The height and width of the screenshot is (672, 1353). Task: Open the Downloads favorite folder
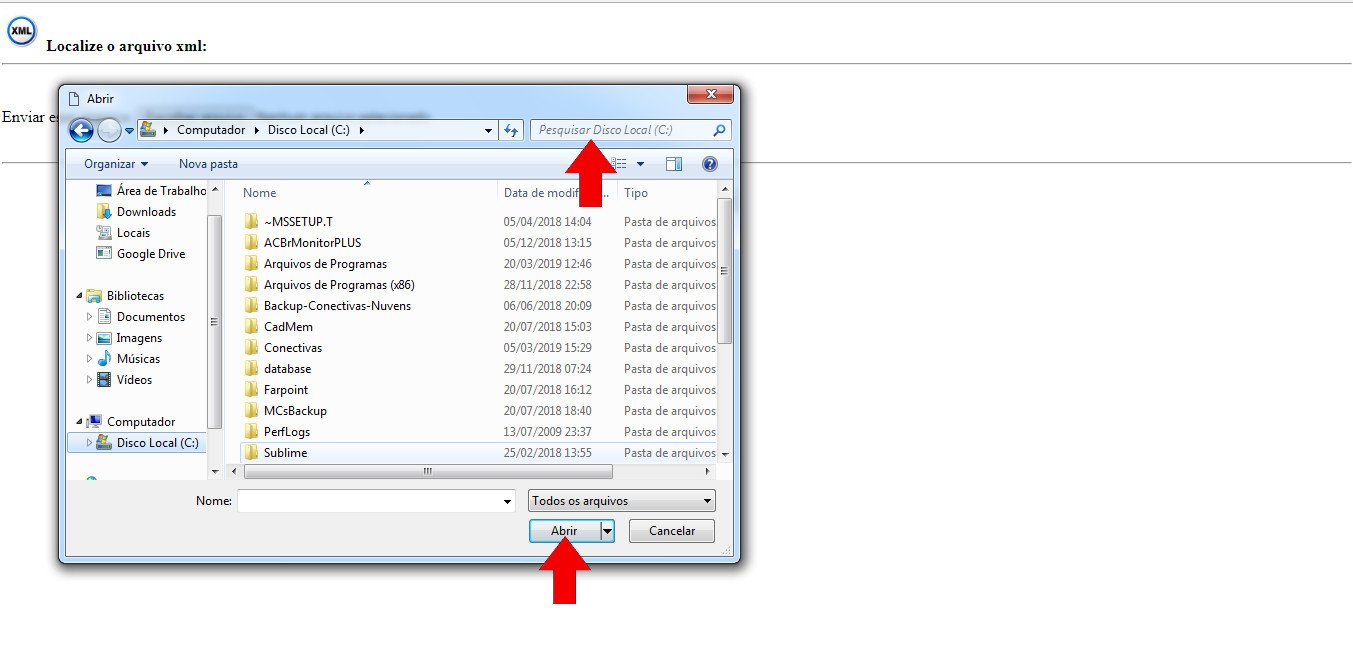coord(146,212)
